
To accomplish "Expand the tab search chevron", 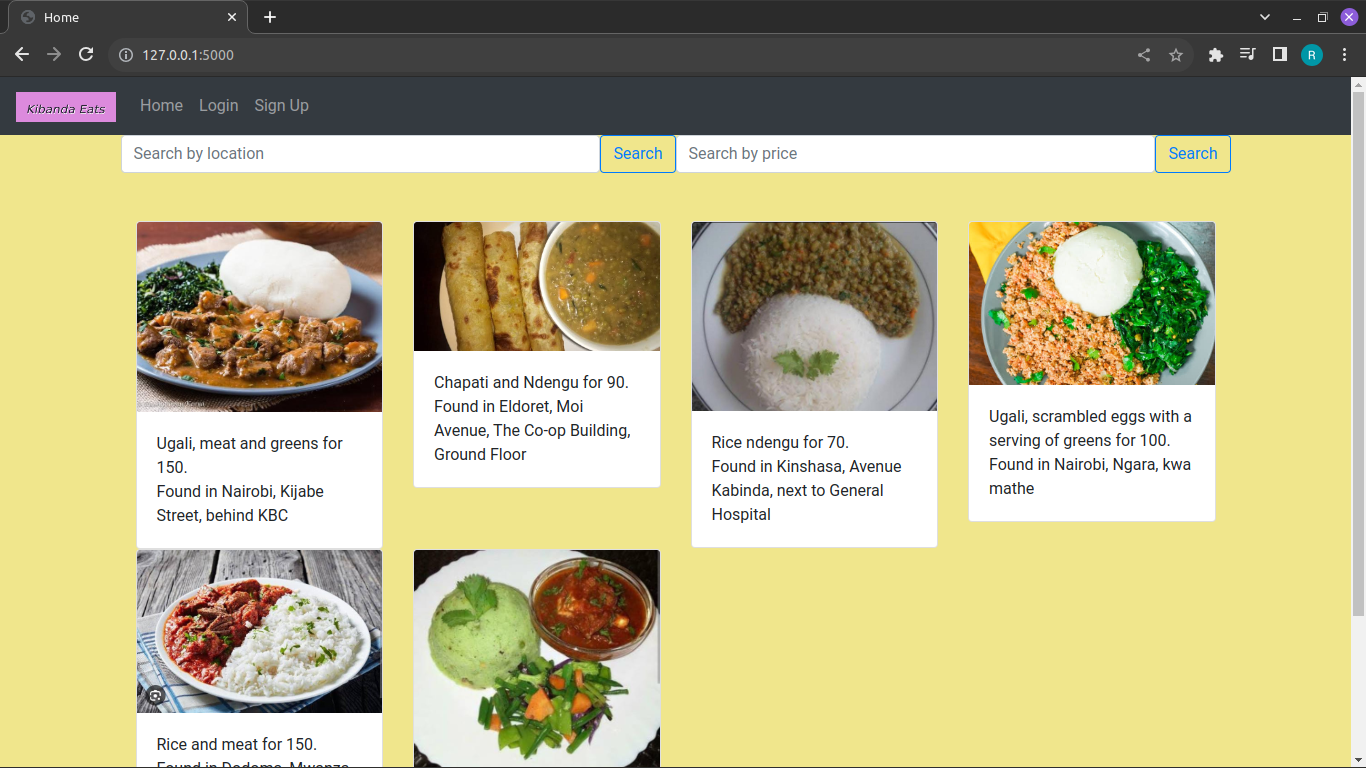I will pyautogui.click(x=1265, y=17).
